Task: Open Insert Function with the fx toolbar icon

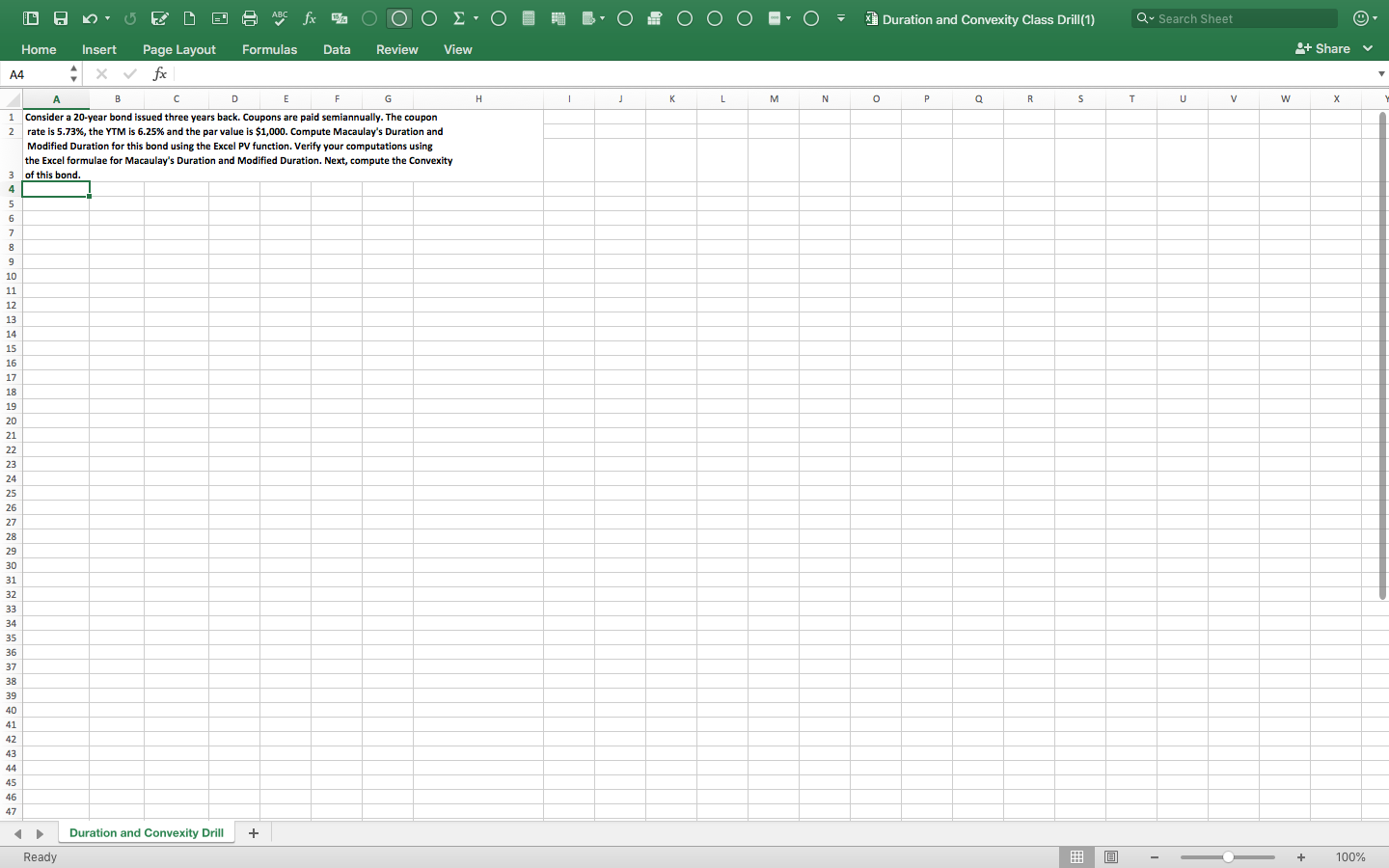Action: [309, 17]
